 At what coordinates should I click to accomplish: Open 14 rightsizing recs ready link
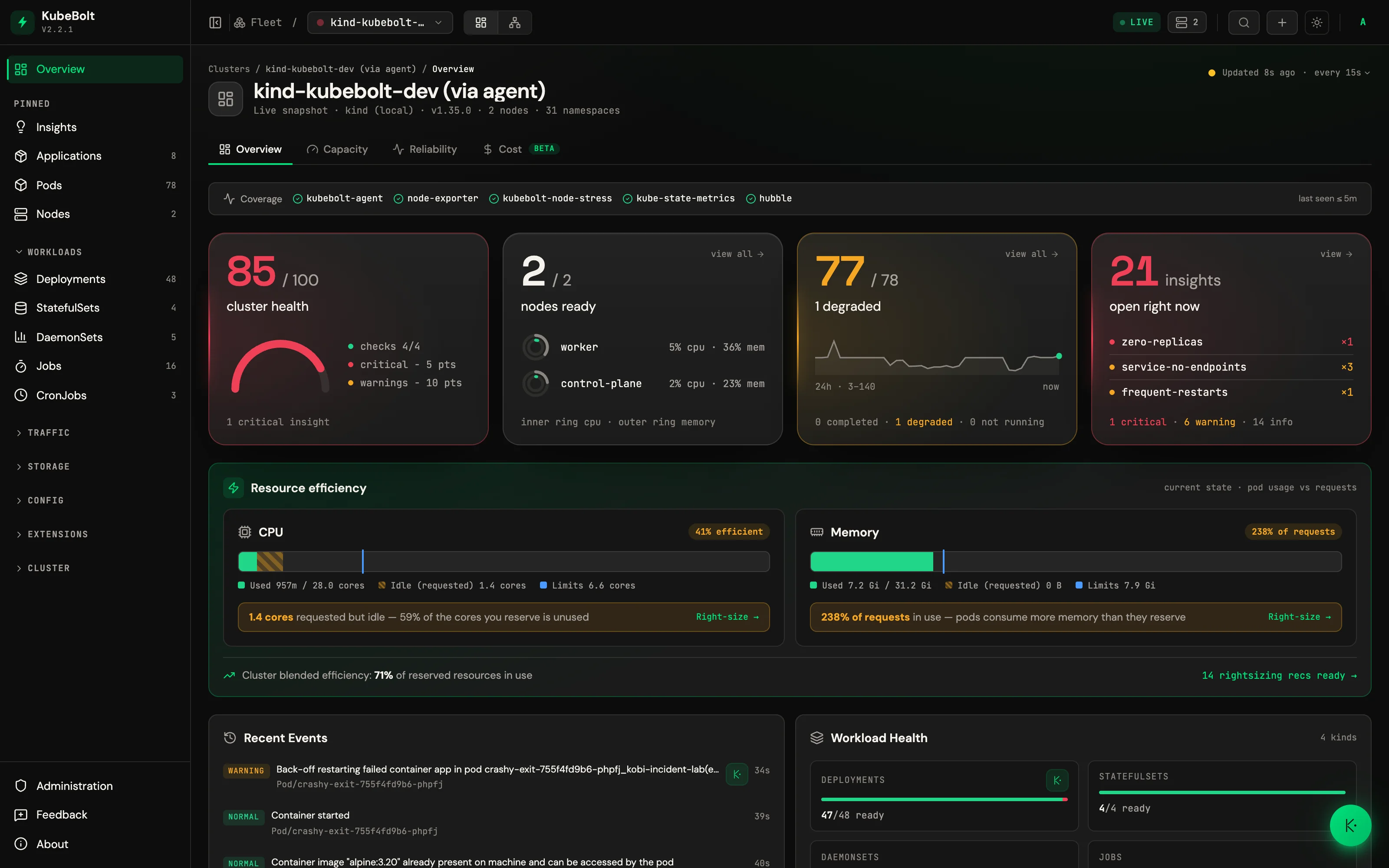[x=1279, y=676]
